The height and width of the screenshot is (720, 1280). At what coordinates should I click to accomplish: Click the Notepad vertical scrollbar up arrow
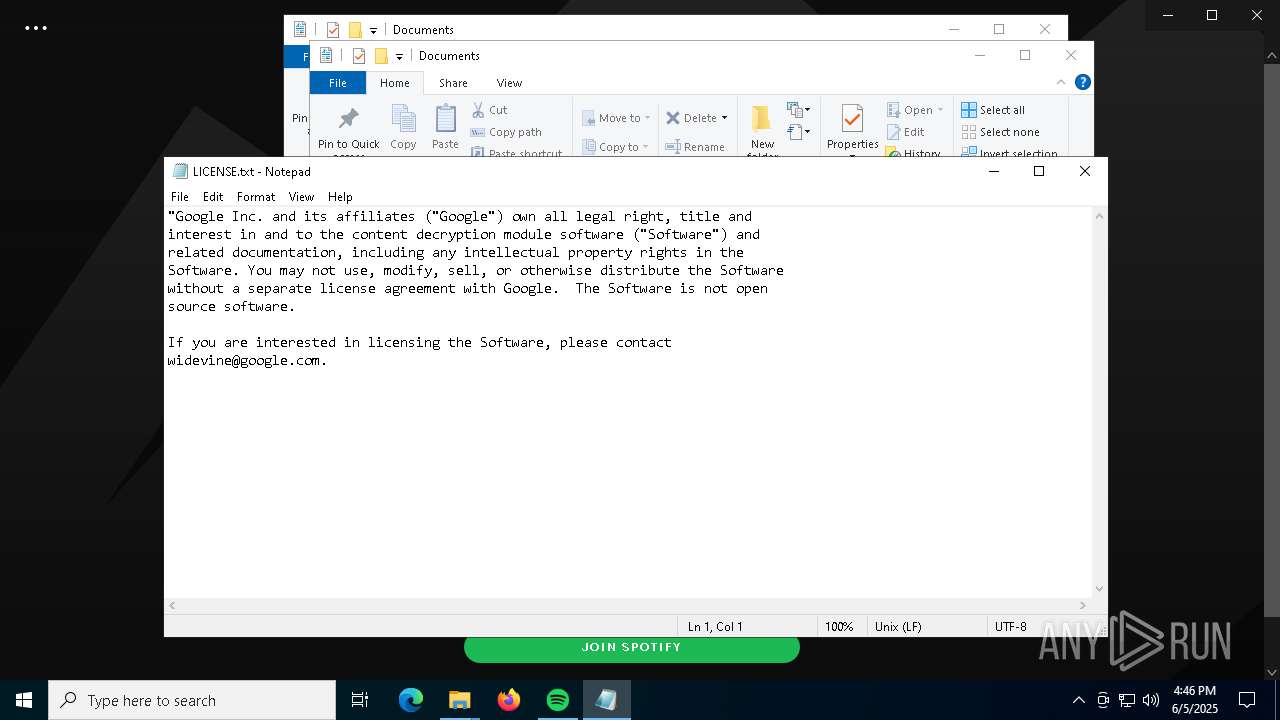pyautogui.click(x=1099, y=216)
